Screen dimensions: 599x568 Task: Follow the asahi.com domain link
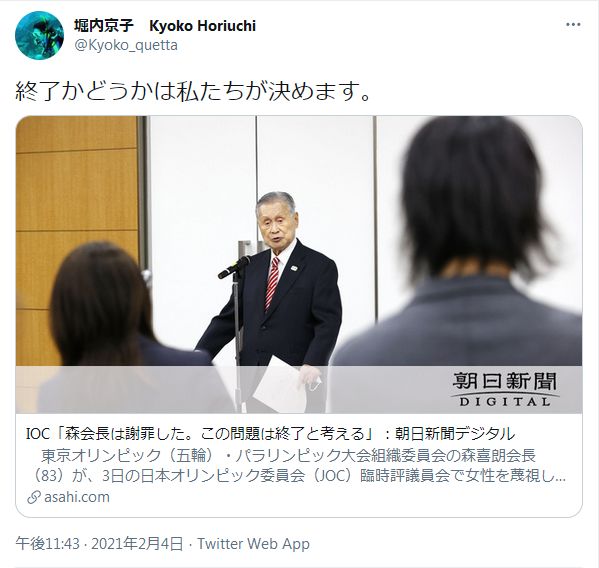tap(77, 497)
